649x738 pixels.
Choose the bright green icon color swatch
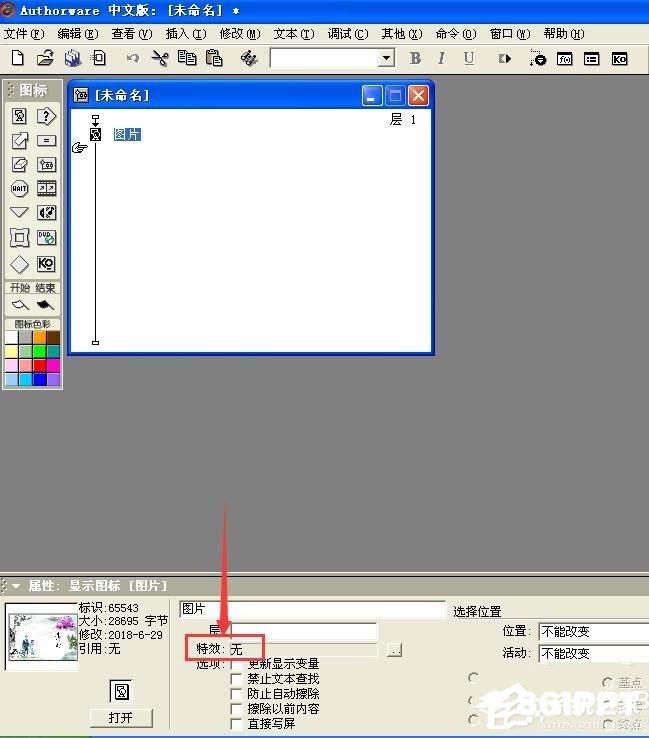click(40, 351)
